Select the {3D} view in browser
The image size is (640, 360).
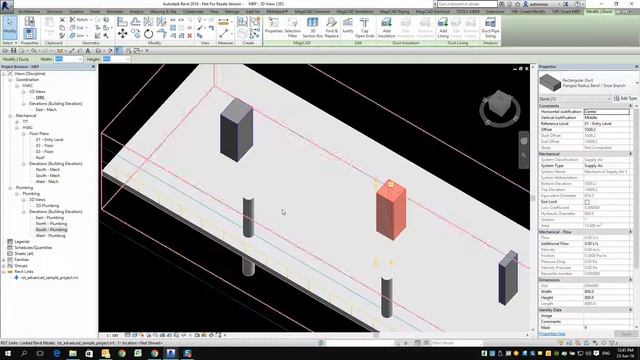(x=40, y=98)
